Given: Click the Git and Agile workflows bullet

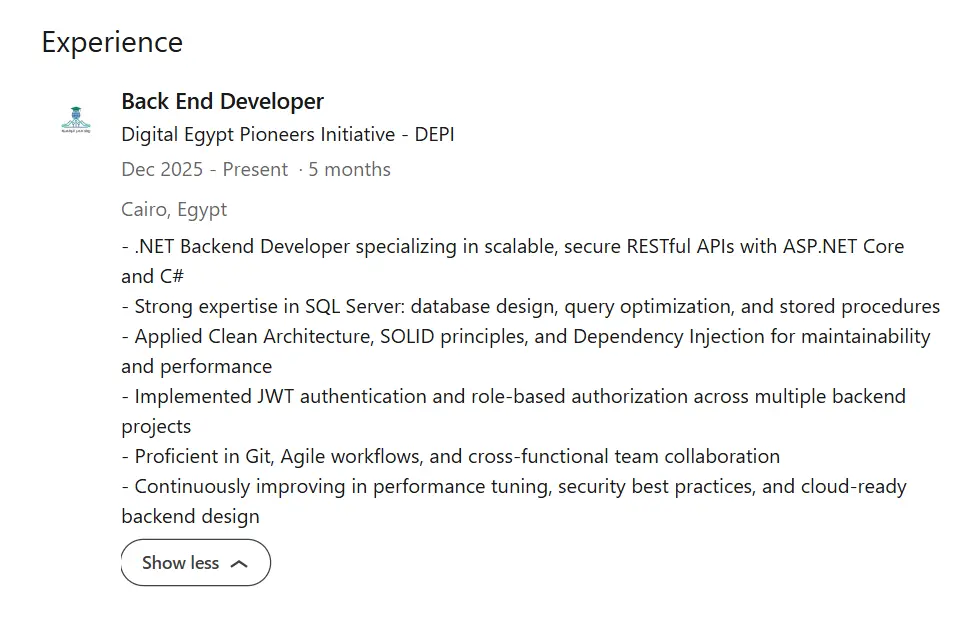Looking at the screenshot, I should coord(451,457).
